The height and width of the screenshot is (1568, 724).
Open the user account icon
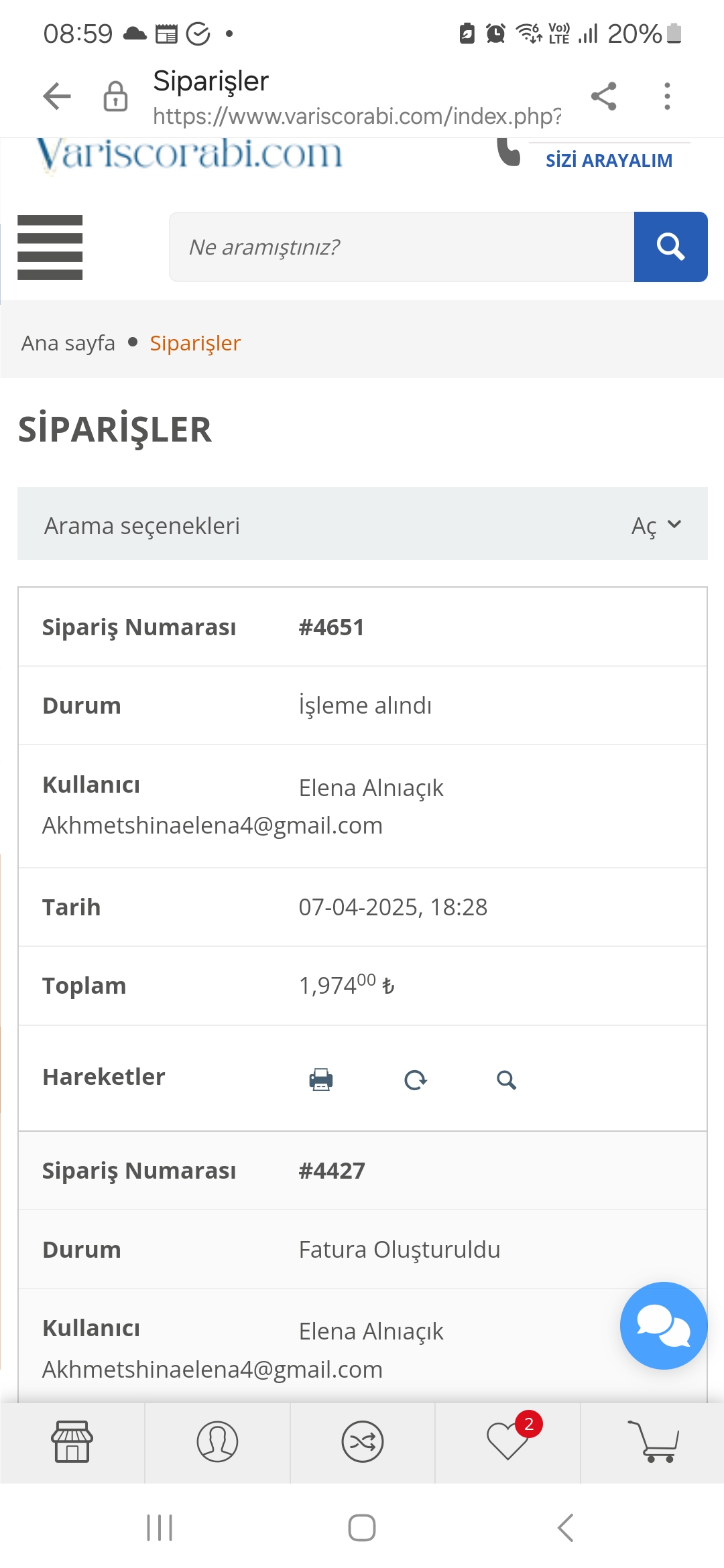(217, 1441)
